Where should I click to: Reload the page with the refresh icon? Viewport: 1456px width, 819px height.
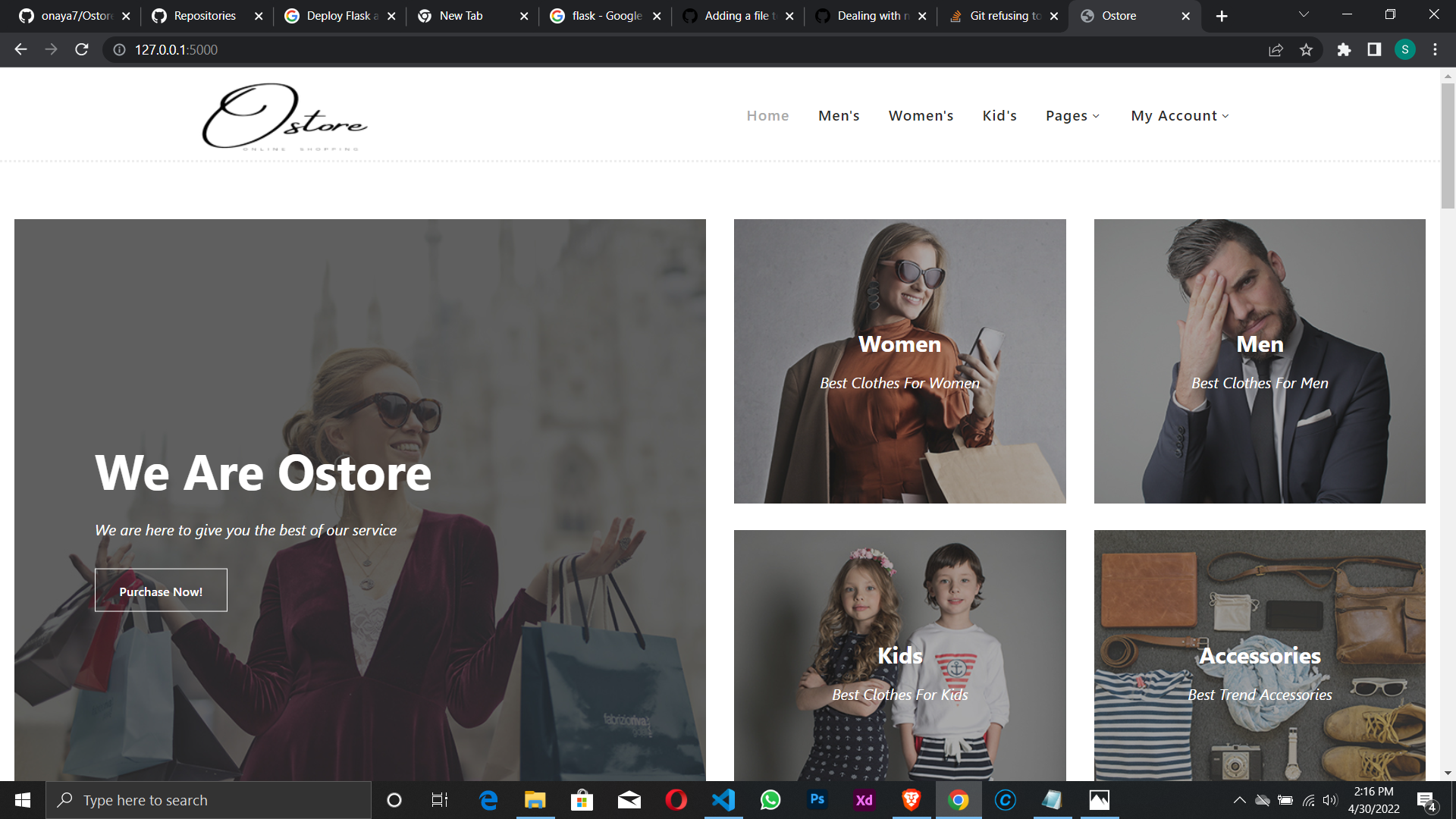click(x=82, y=49)
